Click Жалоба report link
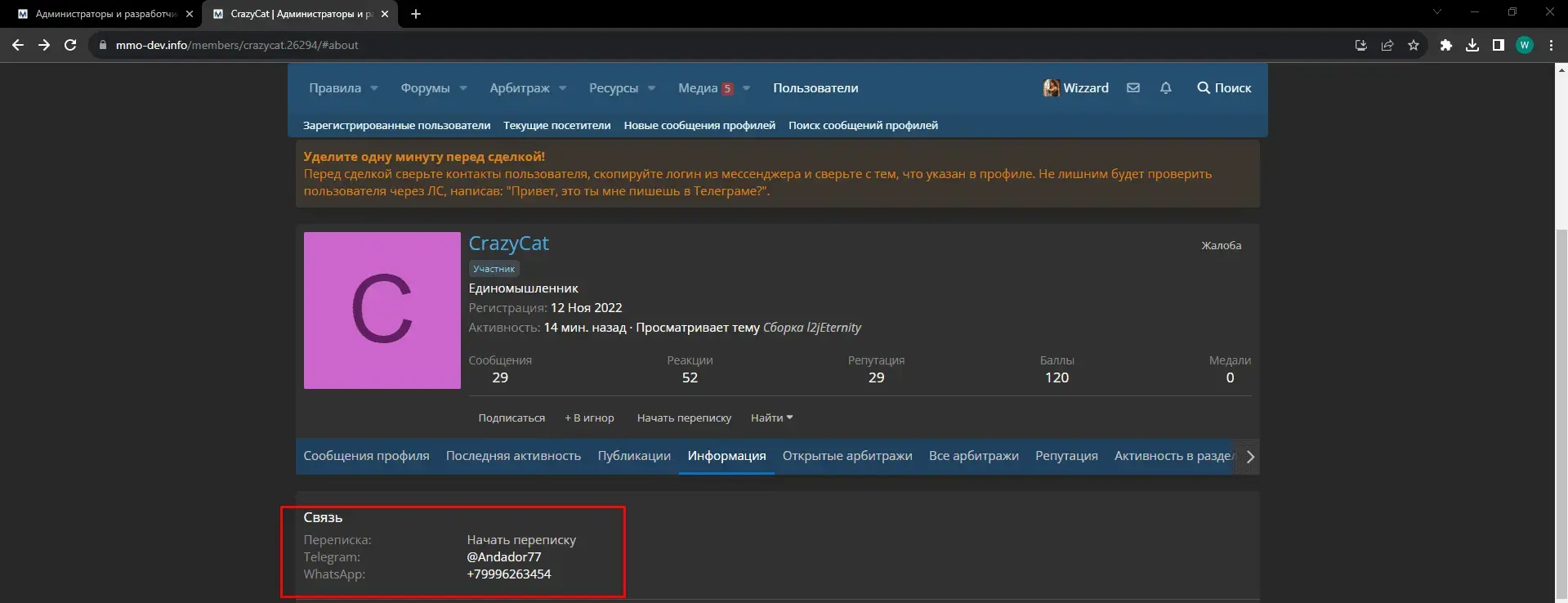1568x603 pixels. click(1221, 245)
